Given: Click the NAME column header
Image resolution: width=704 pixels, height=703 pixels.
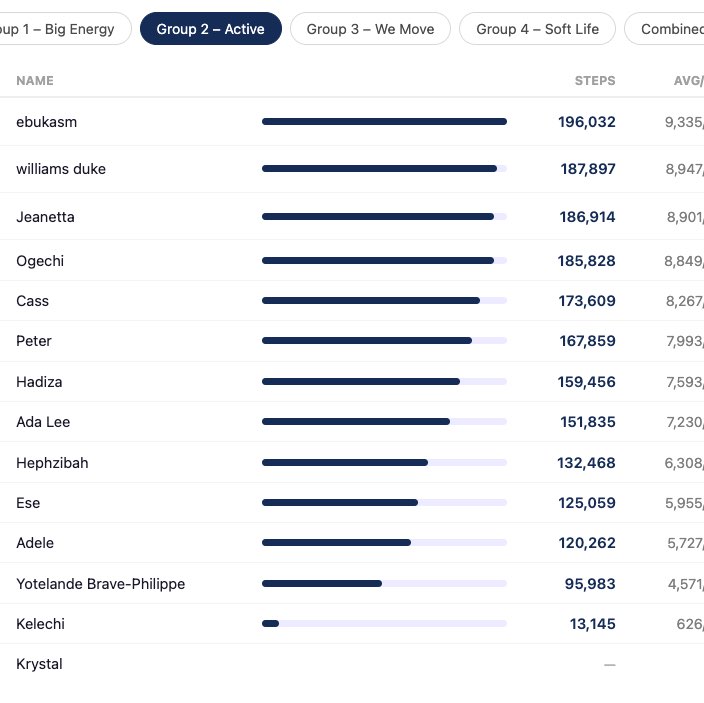Looking at the screenshot, I should pos(35,81).
